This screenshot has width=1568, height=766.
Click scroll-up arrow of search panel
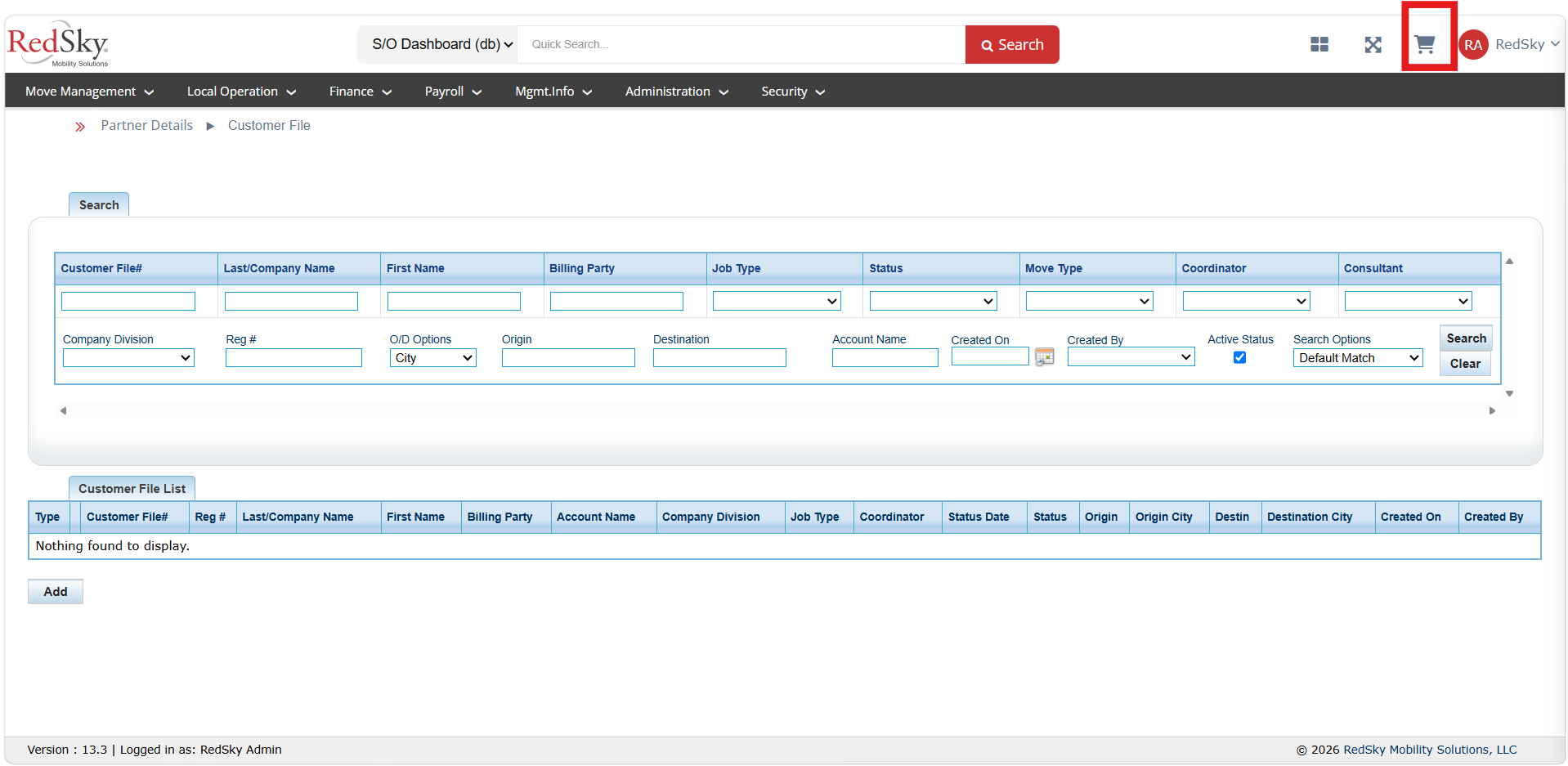click(x=1509, y=262)
